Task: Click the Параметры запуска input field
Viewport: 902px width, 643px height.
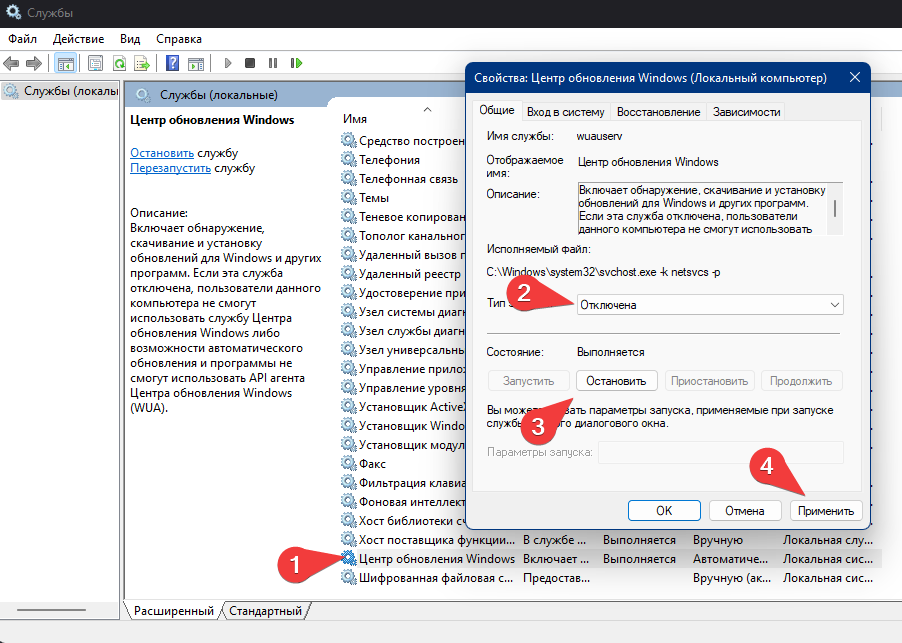Action: tap(721, 452)
